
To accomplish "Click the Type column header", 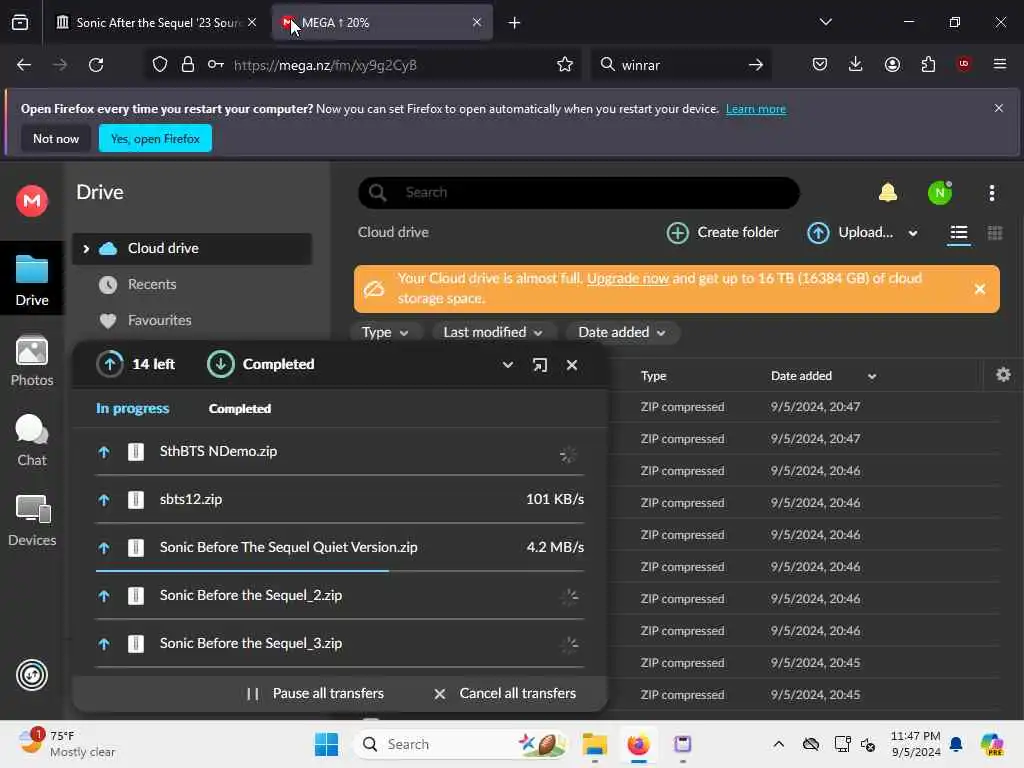I will pos(654,376).
